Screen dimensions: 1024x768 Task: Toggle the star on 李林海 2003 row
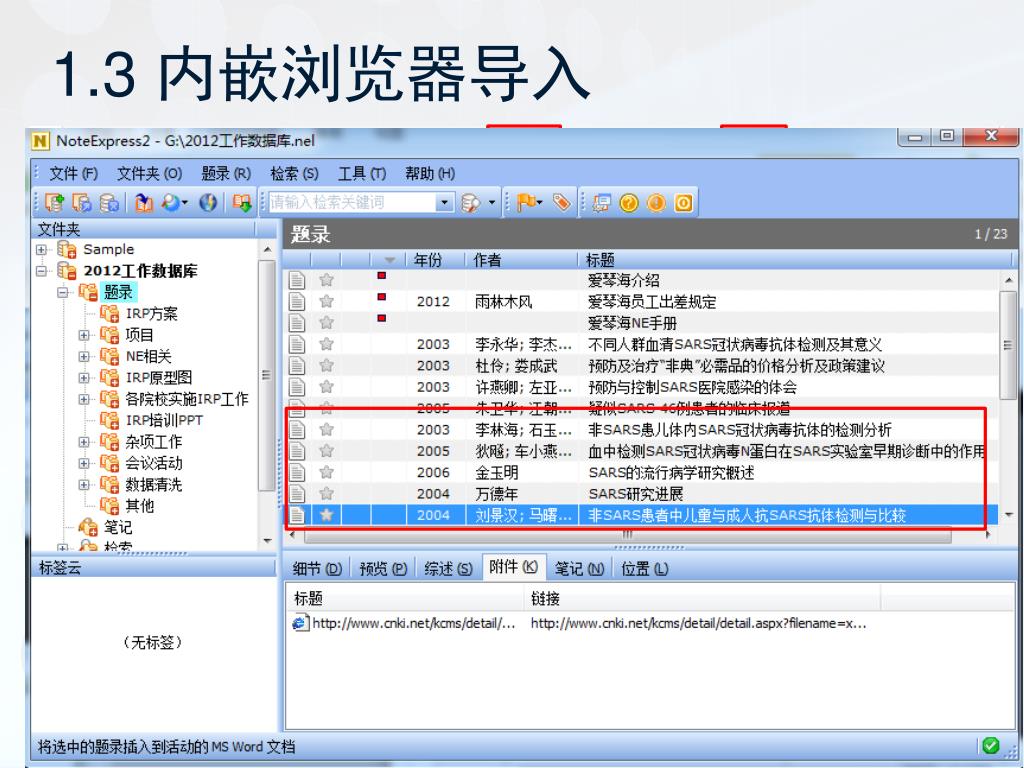(327, 429)
